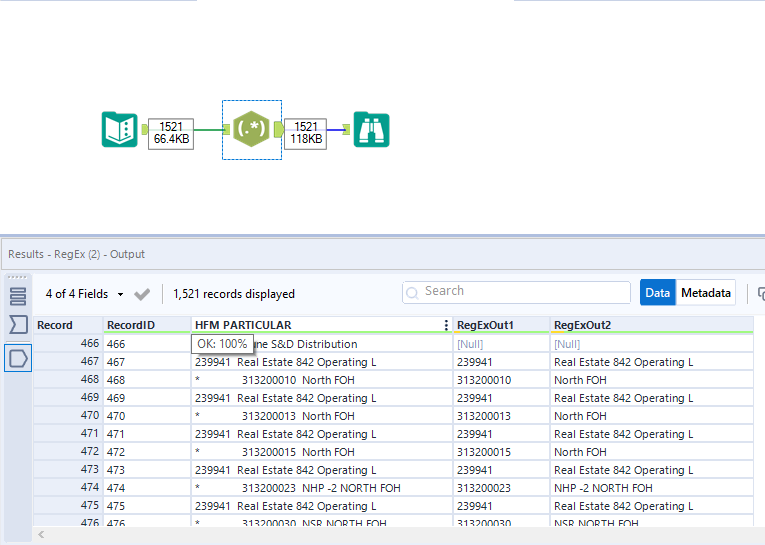Click the Record column header

pos(68,325)
